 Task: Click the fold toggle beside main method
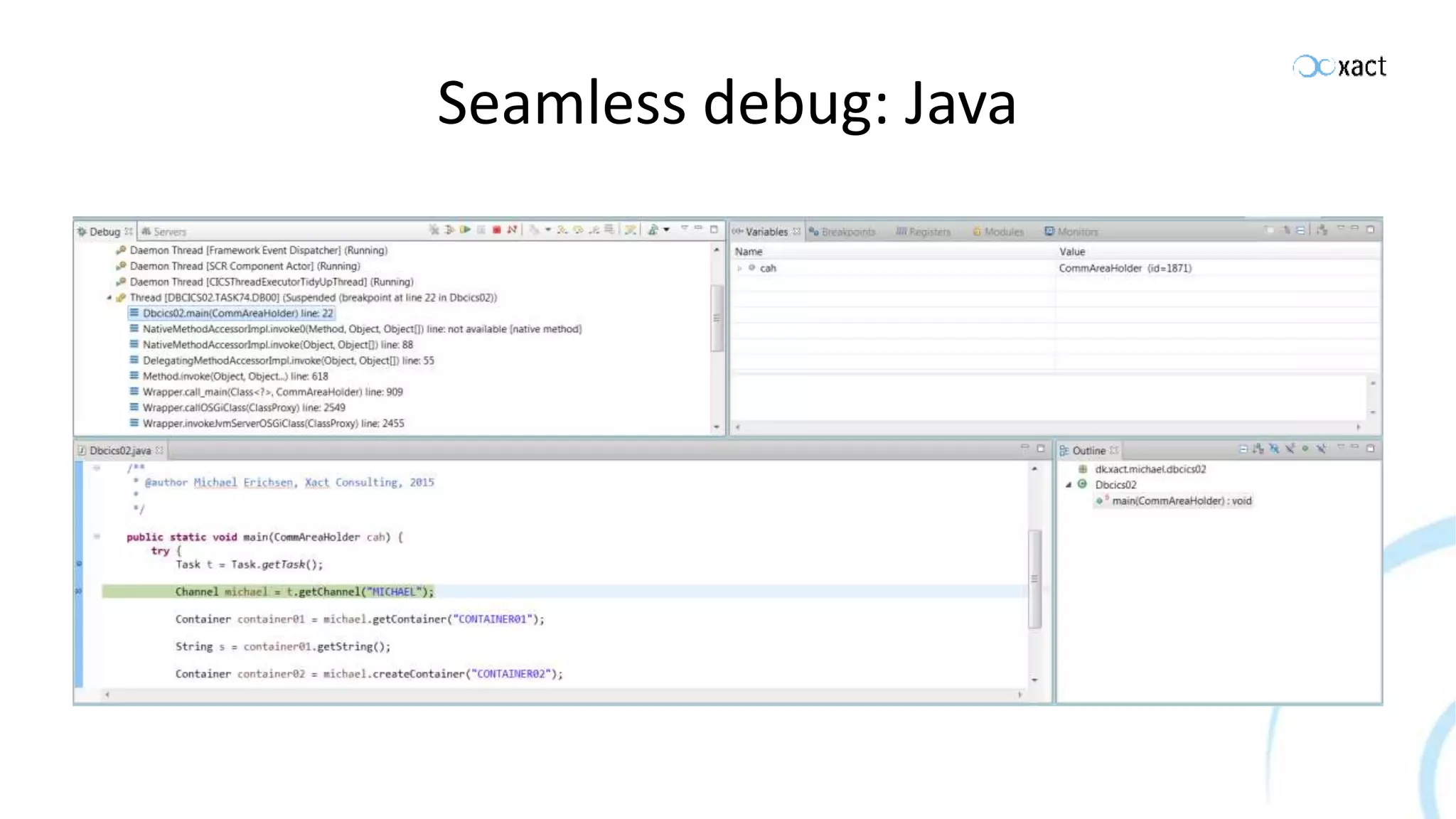pos(97,537)
